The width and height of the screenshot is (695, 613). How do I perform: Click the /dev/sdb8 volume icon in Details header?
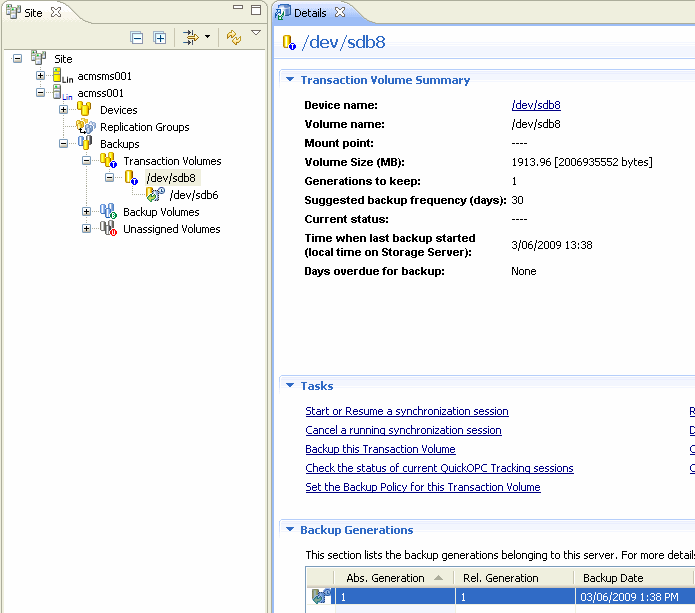click(289, 43)
